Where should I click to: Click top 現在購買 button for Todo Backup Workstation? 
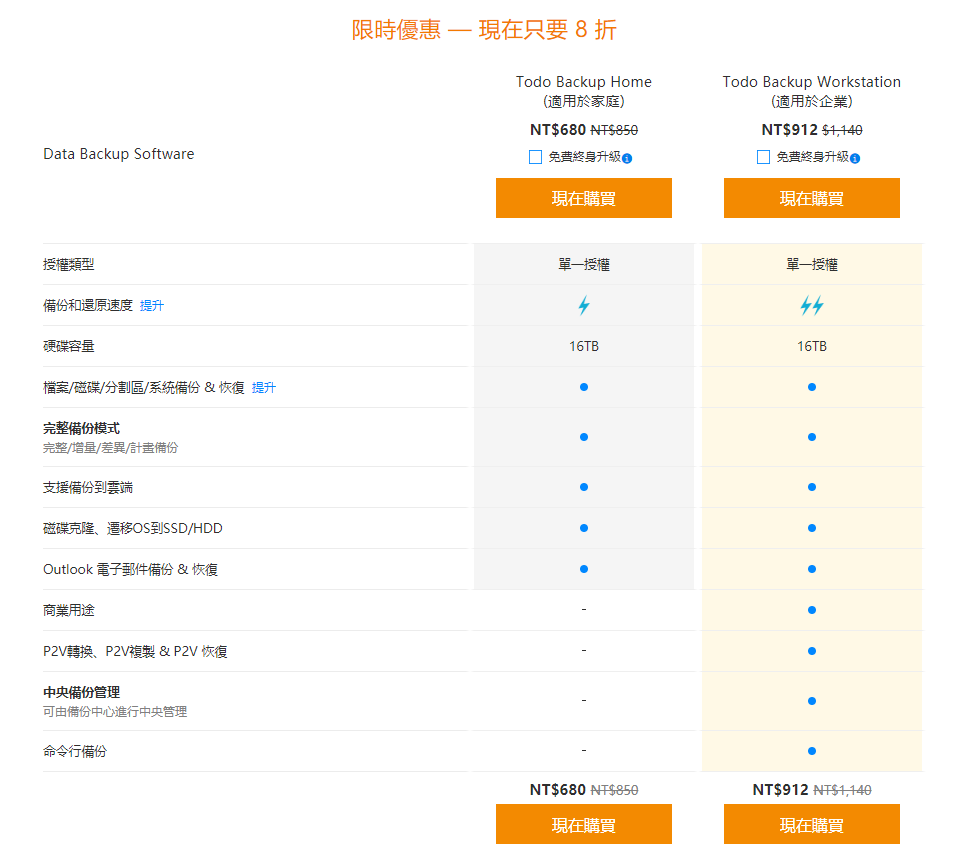click(x=812, y=198)
